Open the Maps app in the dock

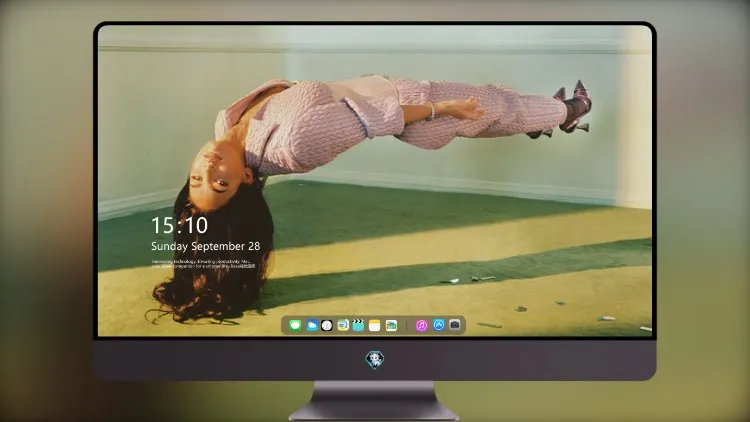click(x=342, y=325)
